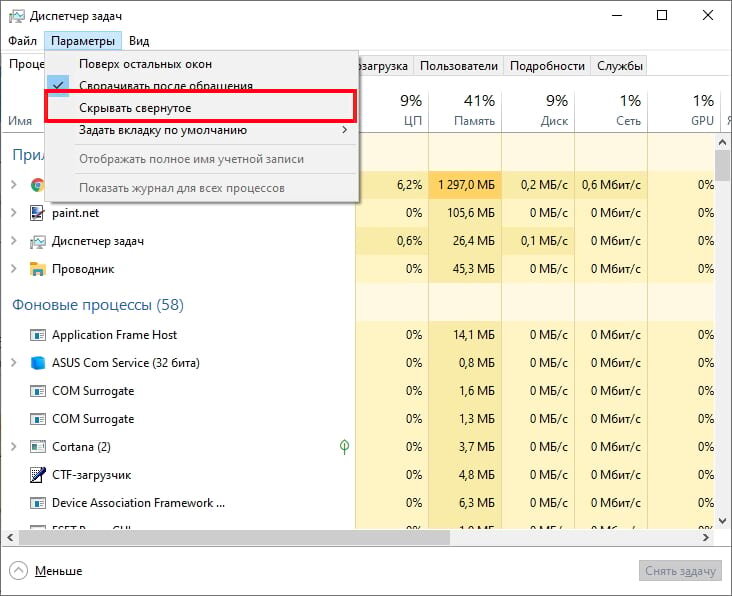732x596 pixels.
Task: Click the Cortana green leaf status icon
Action: coord(344,447)
